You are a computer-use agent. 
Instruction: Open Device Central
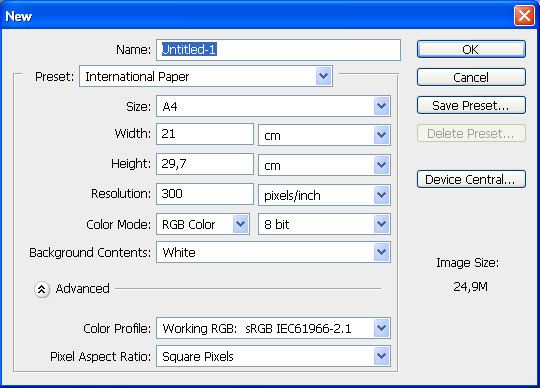(471, 179)
